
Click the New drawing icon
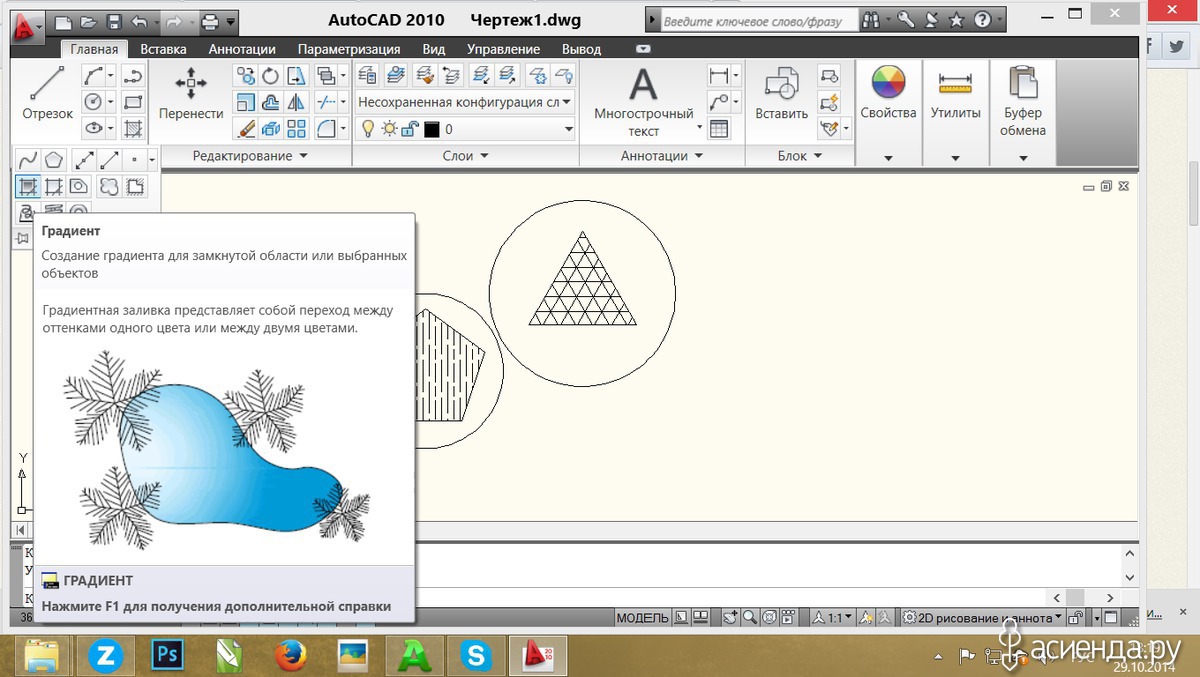(x=63, y=21)
